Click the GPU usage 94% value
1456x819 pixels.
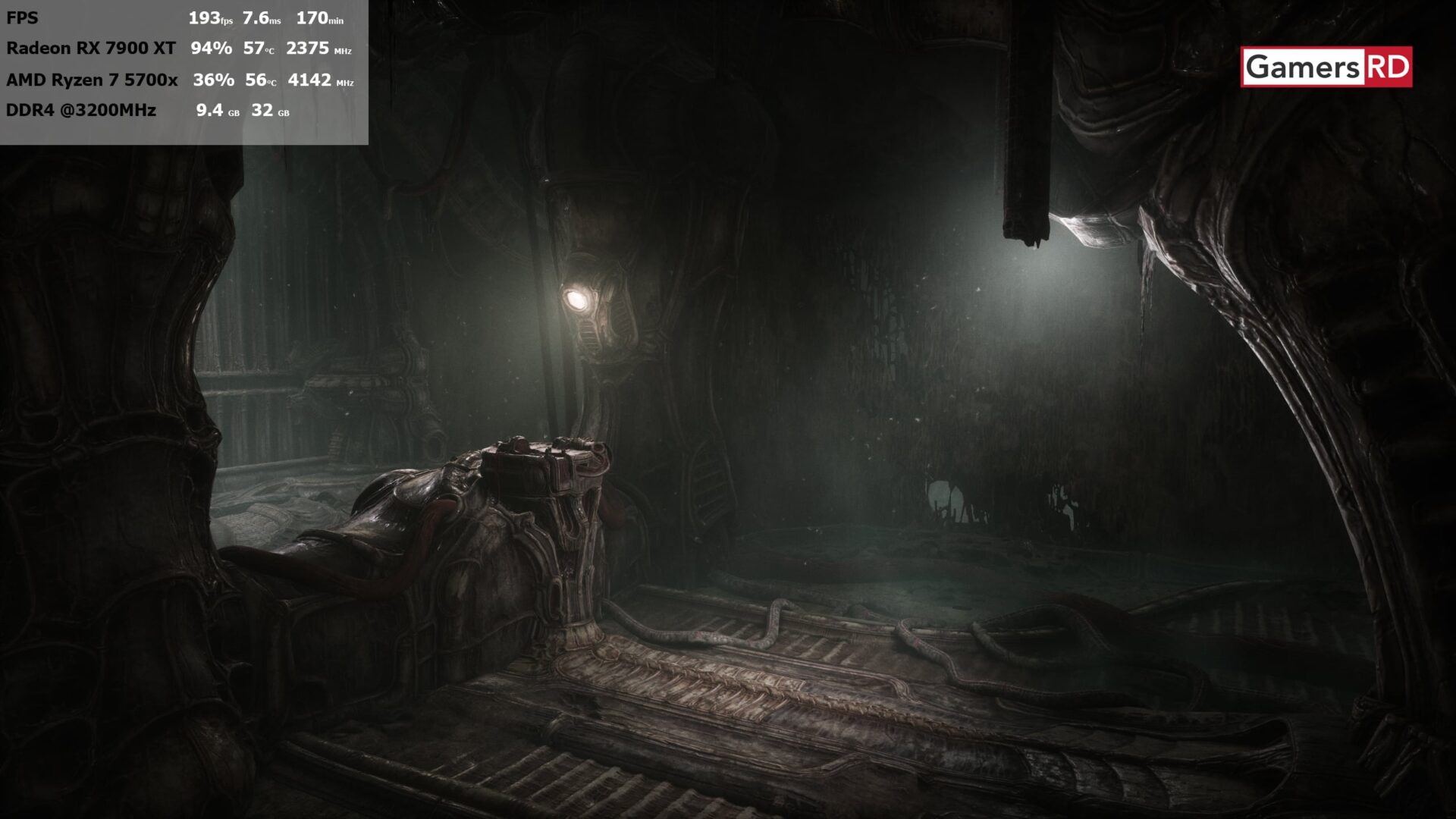212,49
